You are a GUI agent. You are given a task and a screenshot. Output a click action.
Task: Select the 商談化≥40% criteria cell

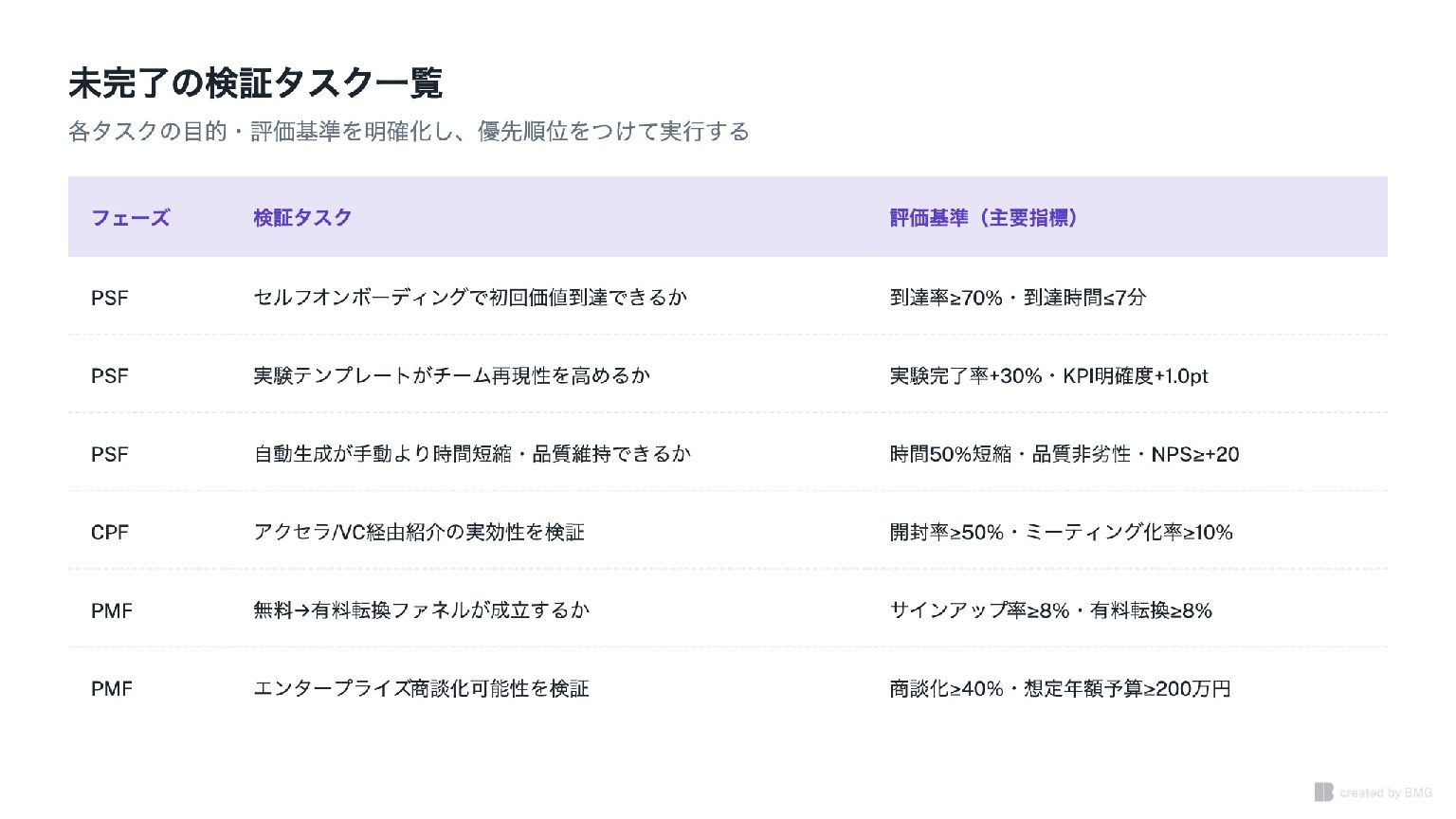click(x=1060, y=689)
